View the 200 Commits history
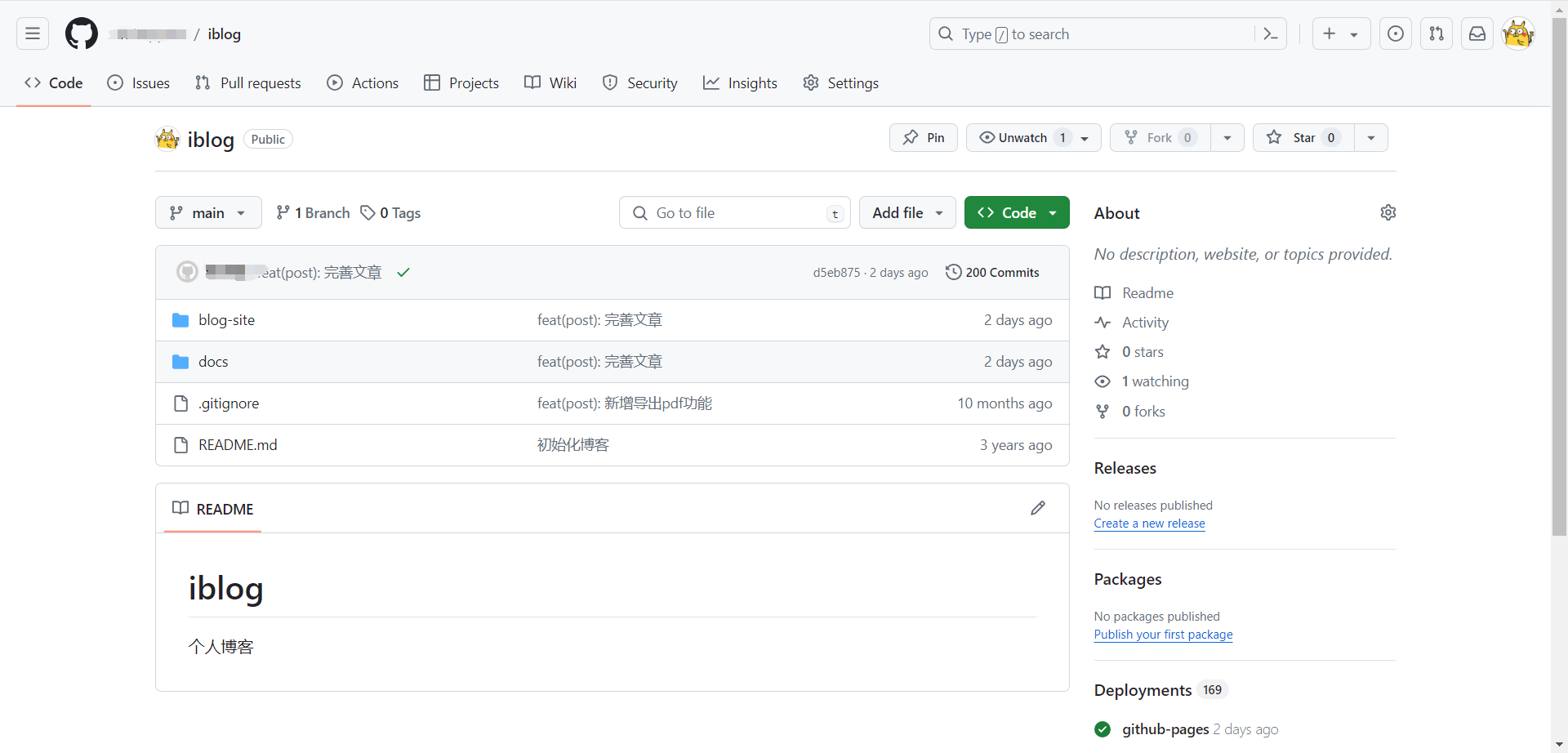The image size is (1568, 753). [x=992, y=272]
